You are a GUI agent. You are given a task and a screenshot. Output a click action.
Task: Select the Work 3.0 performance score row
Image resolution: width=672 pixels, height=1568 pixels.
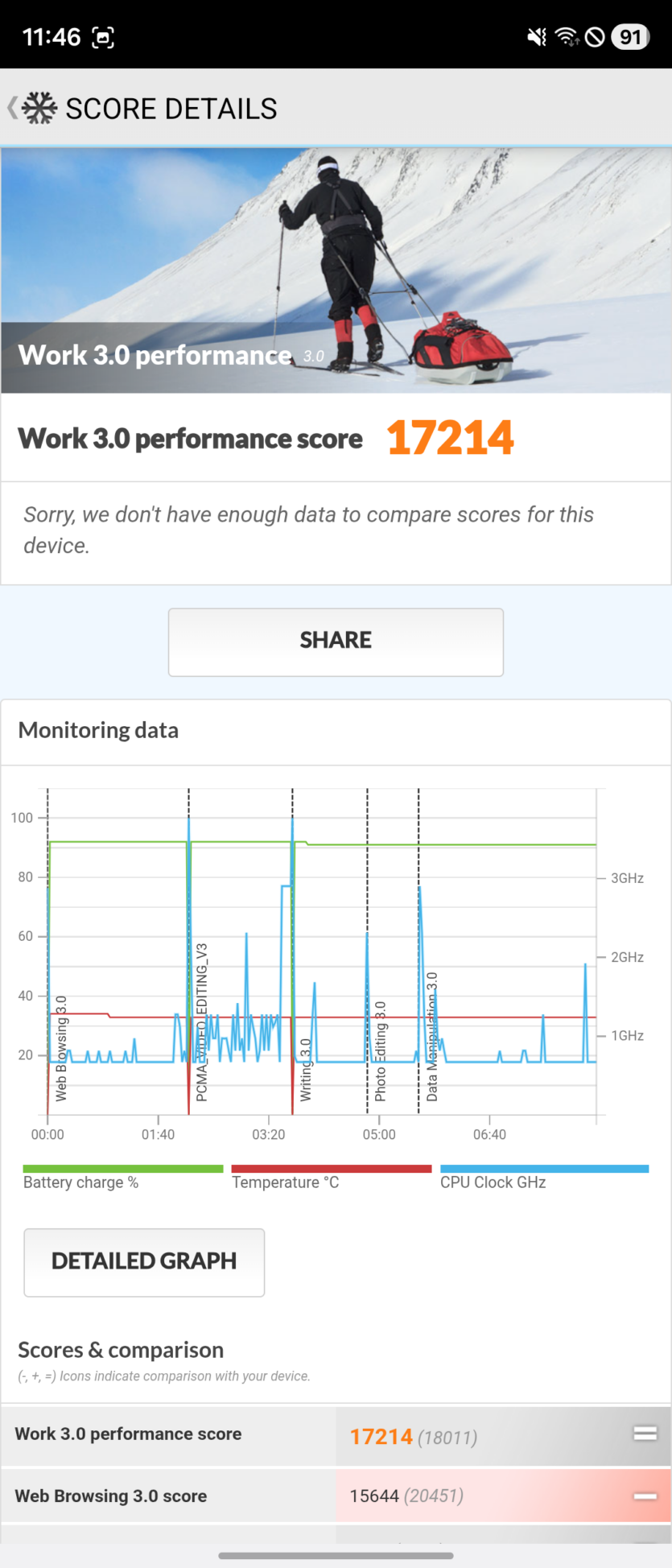tap(336, 1435)
